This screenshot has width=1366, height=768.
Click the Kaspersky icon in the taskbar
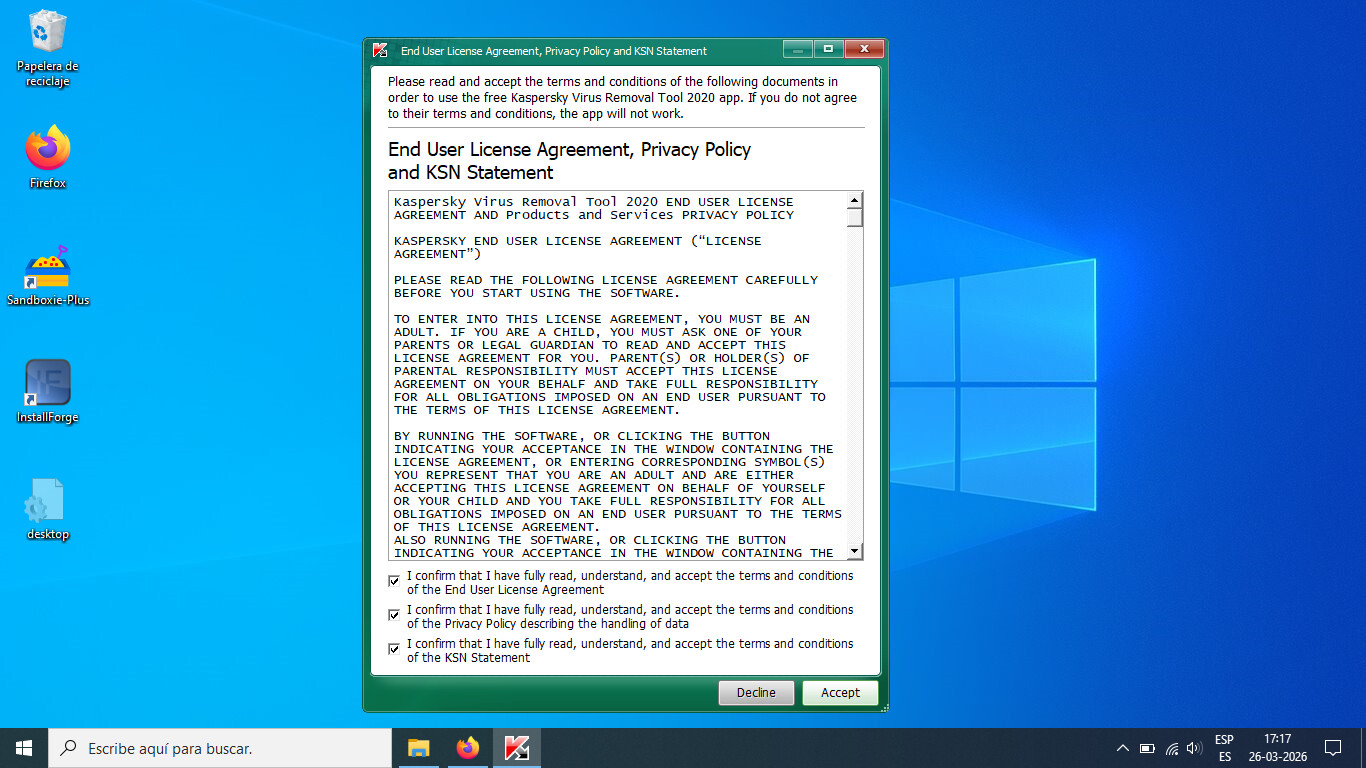pos(516,748)
